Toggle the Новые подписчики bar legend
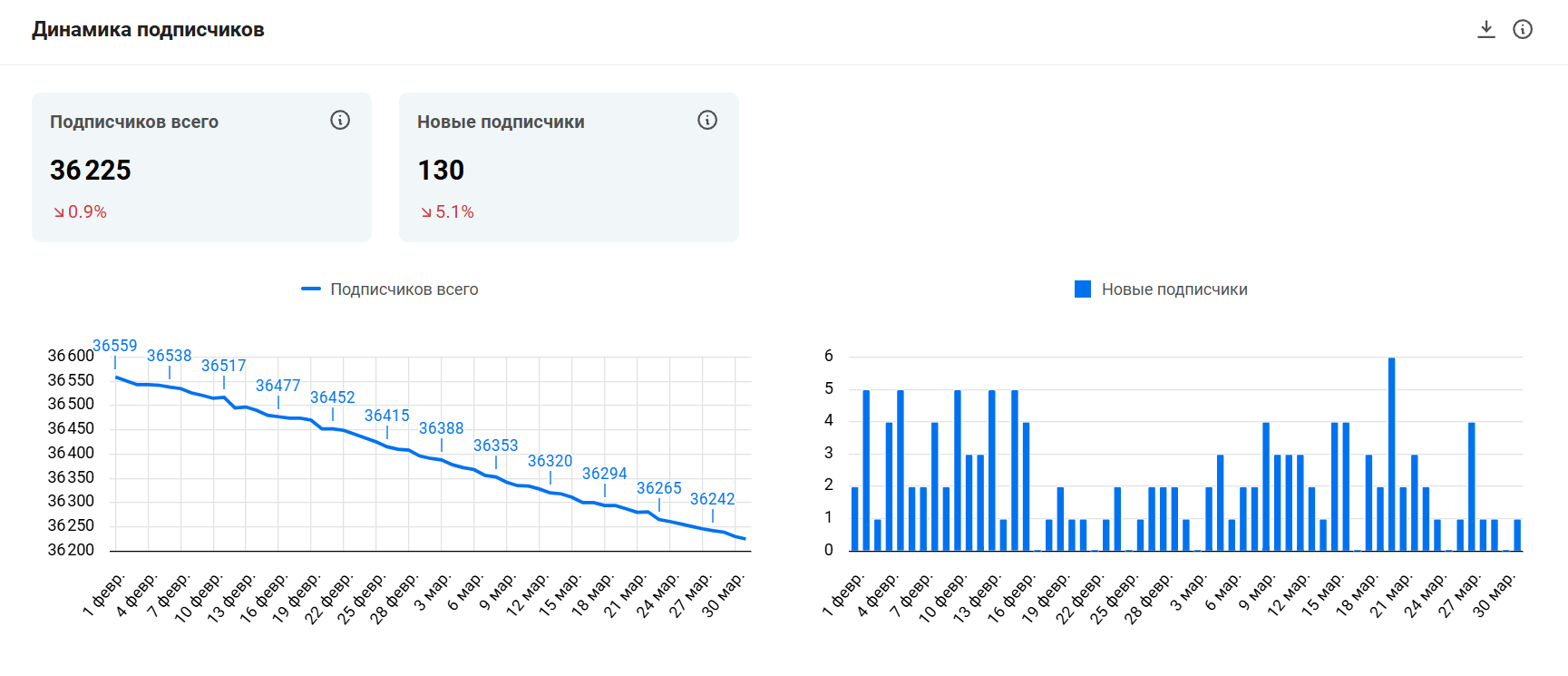 click(1161, 289)
